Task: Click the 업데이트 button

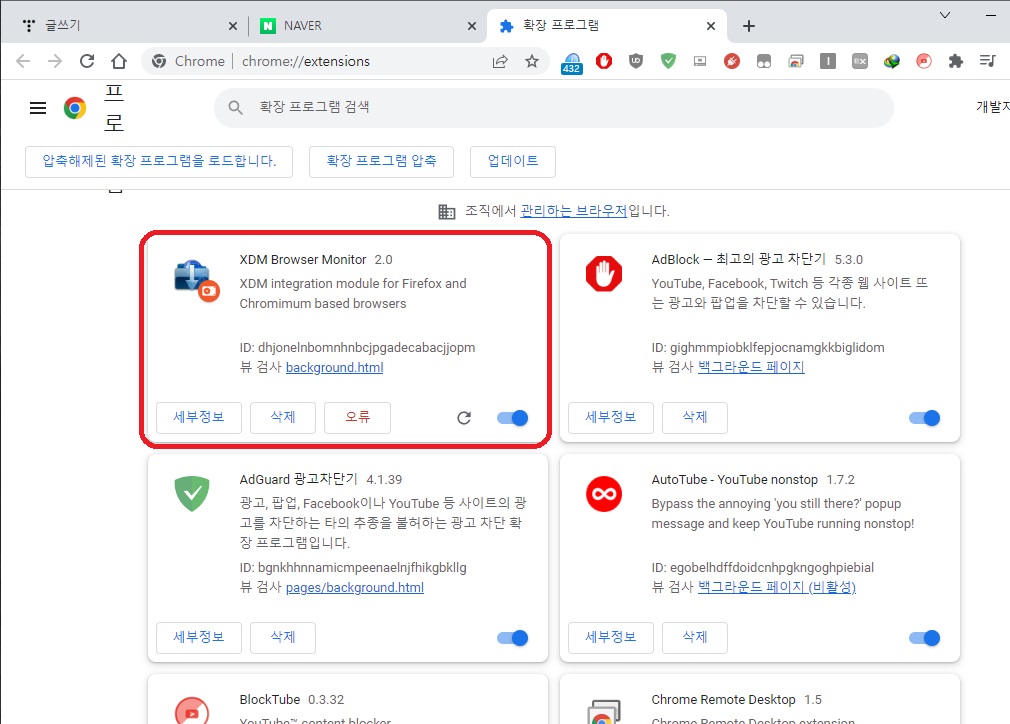Action: [x=513, y=161]
